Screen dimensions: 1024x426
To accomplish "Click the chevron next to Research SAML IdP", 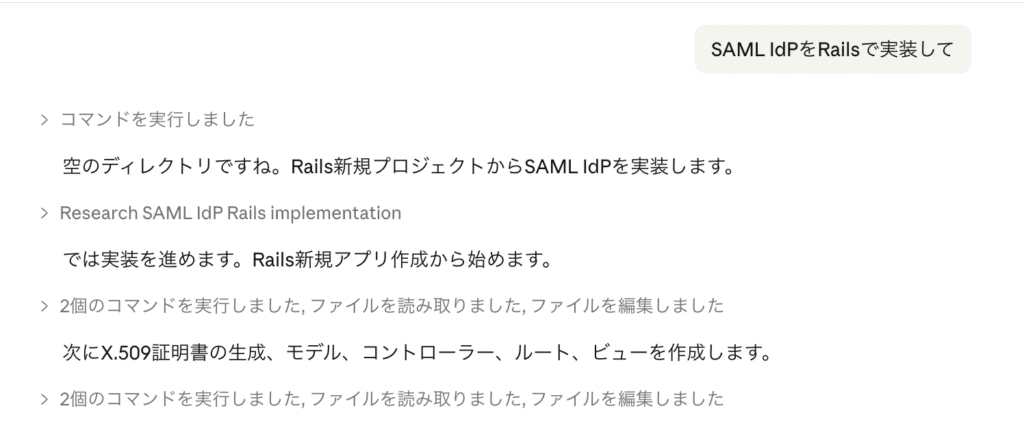I will [45, 213].
